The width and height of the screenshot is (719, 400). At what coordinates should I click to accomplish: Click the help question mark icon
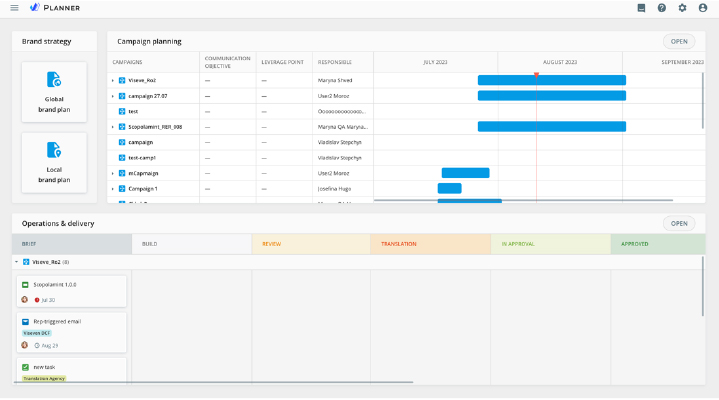661,8
